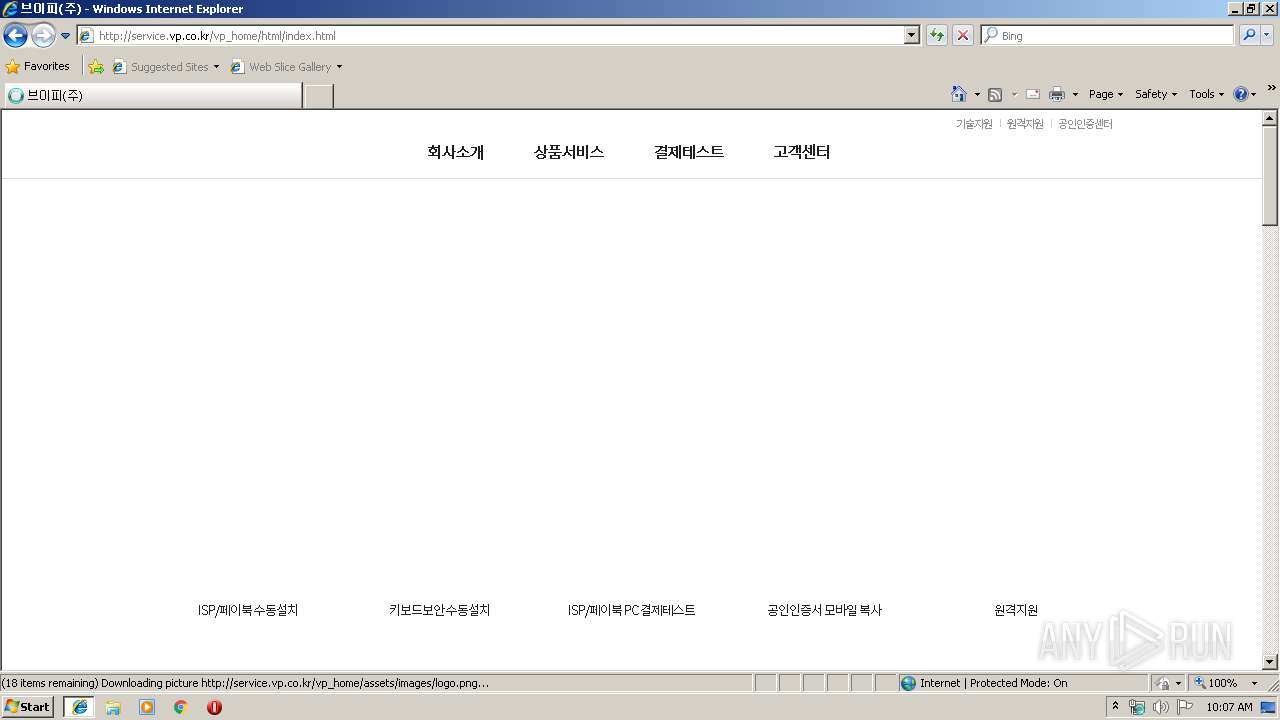Click the Read Mail envelope icon
Image resolution: width=1280 pixels, height=720 pixels.
click(x=1033, y=94)
